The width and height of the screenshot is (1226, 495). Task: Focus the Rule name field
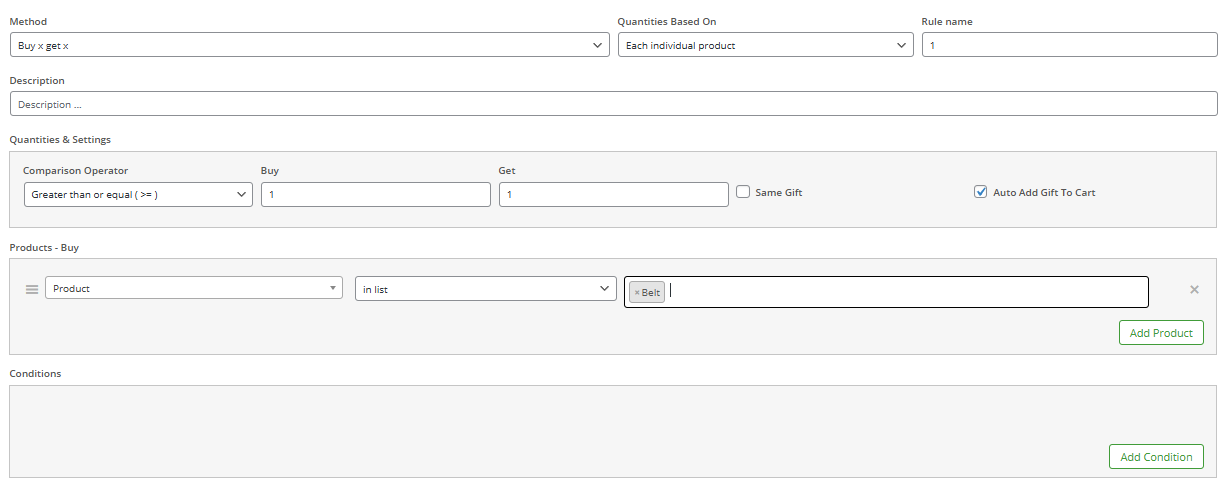coord(1070,45)
